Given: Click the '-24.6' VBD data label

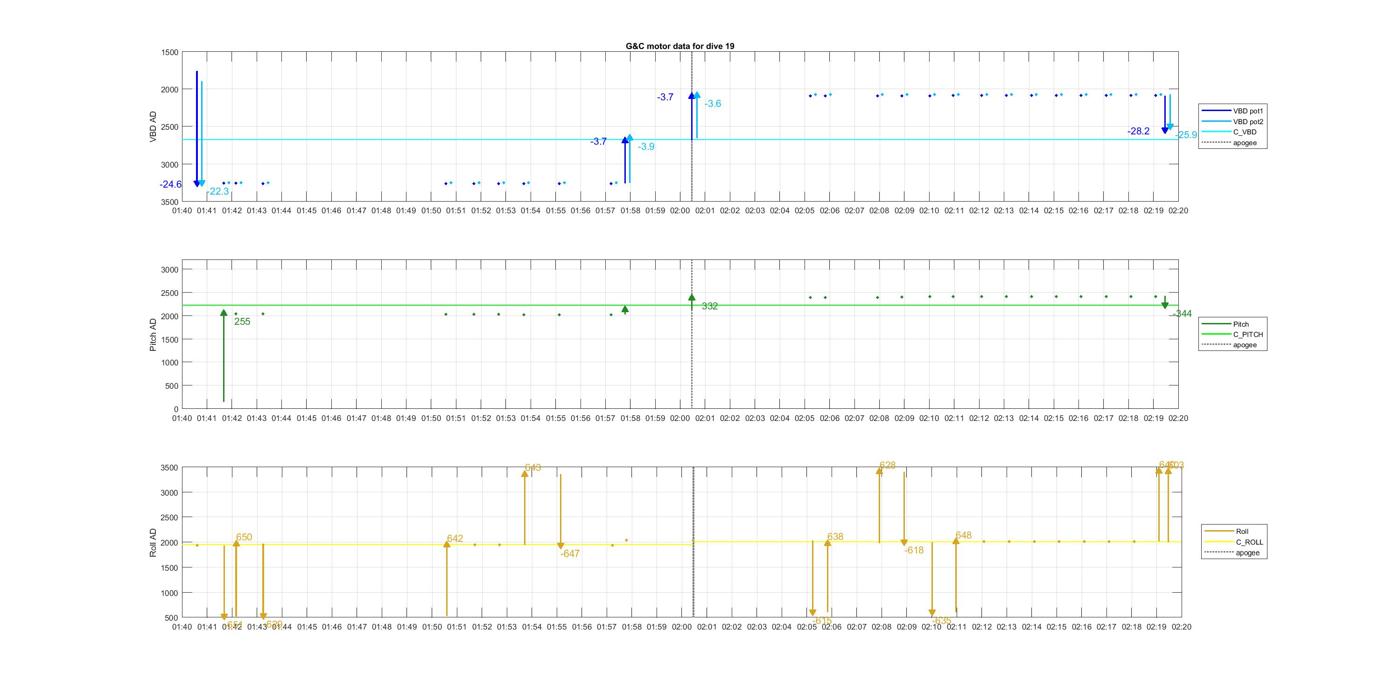Looking at the screenshot, I should pos(171,184).
